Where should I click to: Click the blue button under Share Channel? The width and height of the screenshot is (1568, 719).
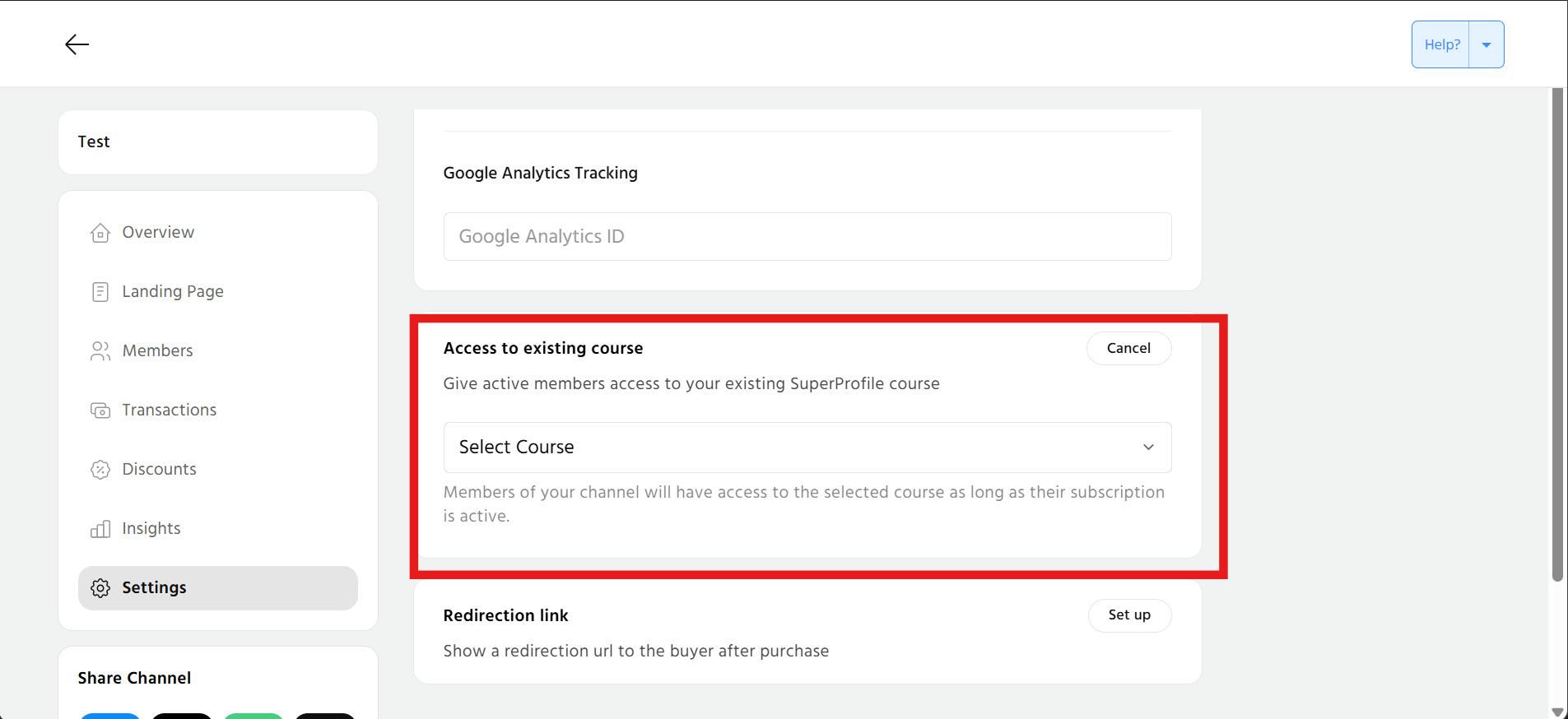pyautogui.click(x=110, y=716)
